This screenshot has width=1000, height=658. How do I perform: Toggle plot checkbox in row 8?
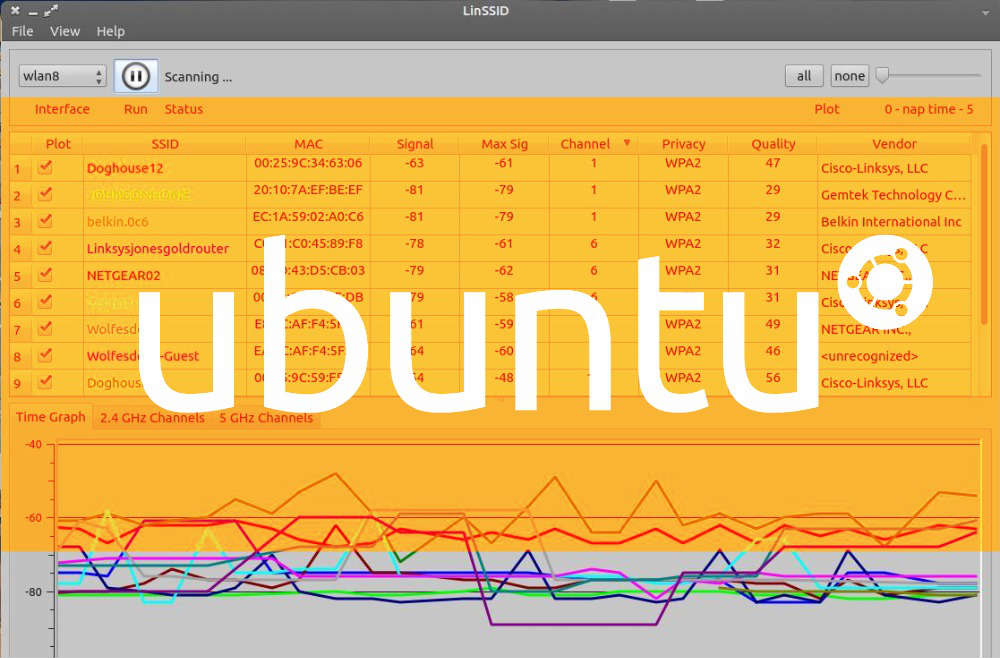[45, 355]
